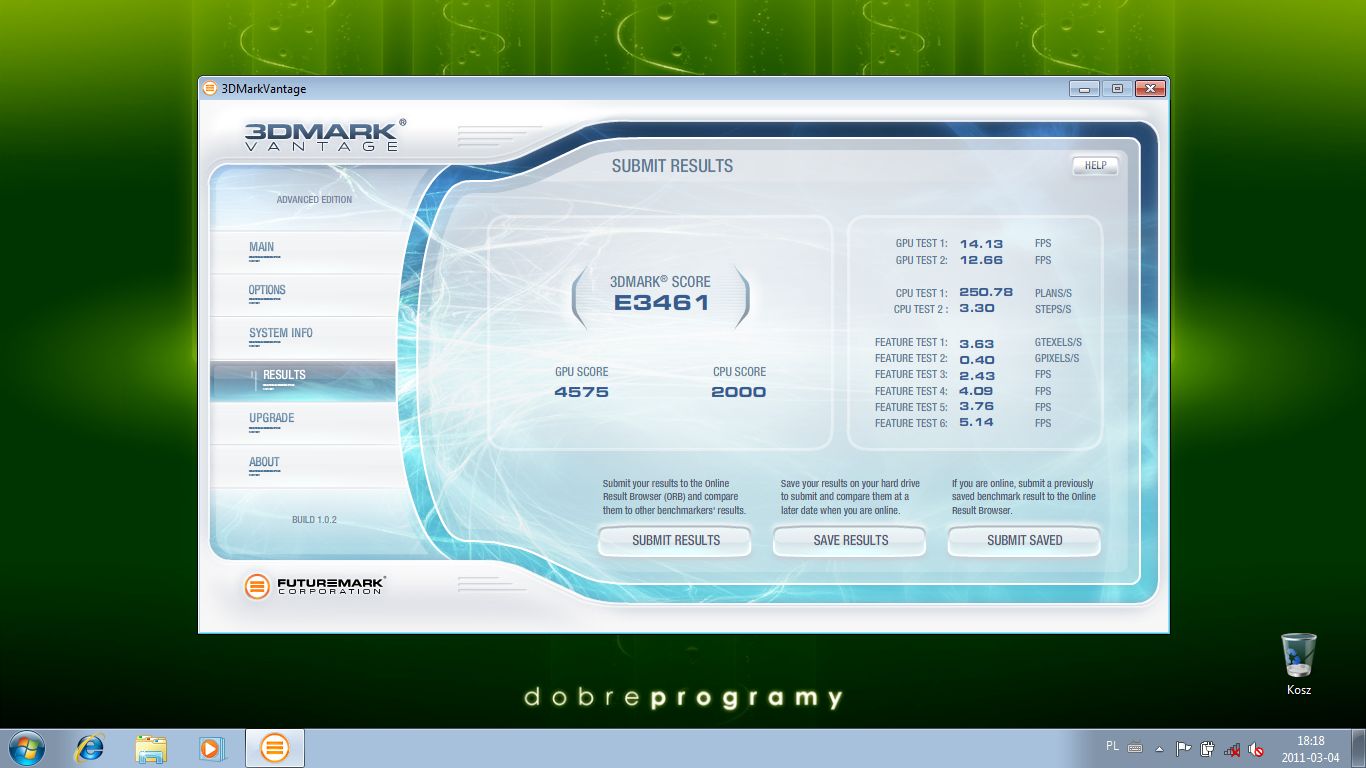Go to SYSTEM INFO page
Screen dimensions: 1366x768
click(303, 338)
